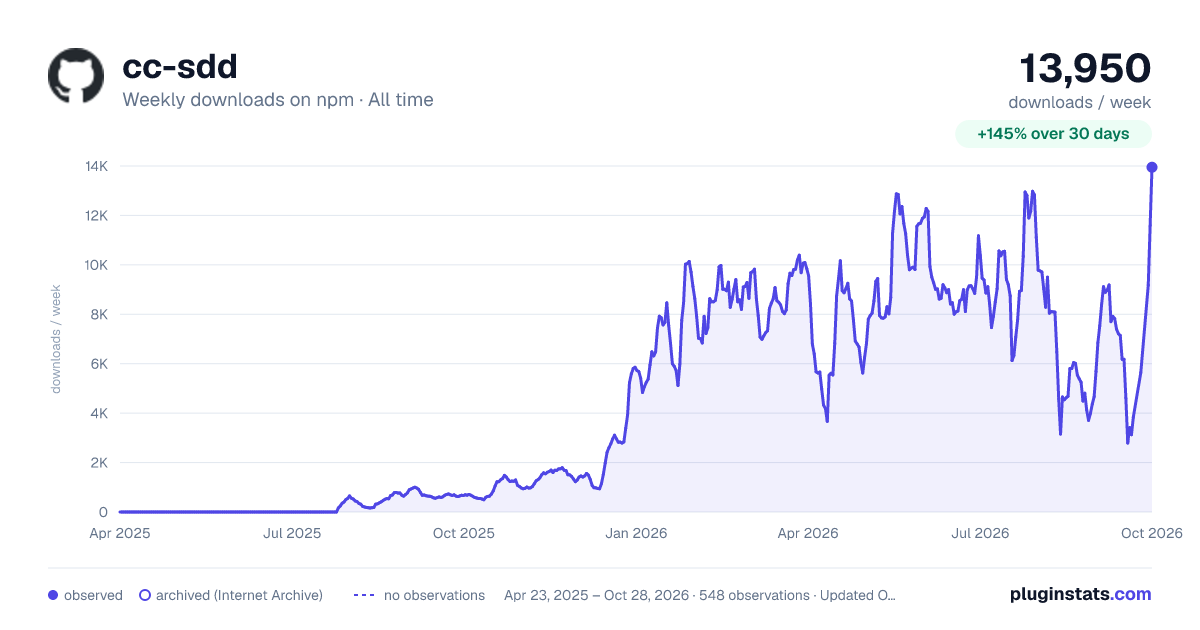Click the GitHub avatar icon
The height and width of the screenshot is (630, 1200).
(76, 75)
